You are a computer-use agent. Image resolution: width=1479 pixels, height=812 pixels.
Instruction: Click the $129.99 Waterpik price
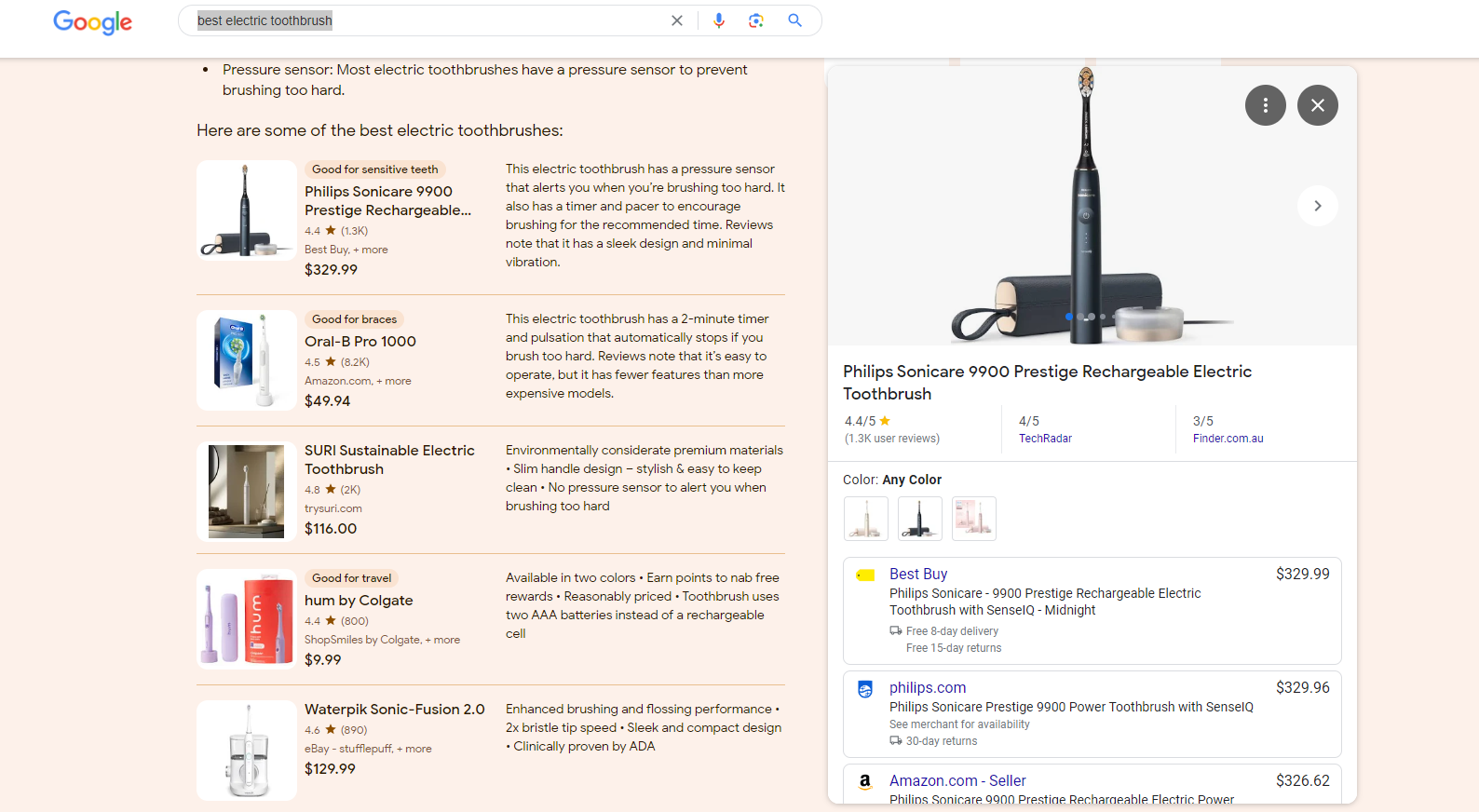(330, 769)
